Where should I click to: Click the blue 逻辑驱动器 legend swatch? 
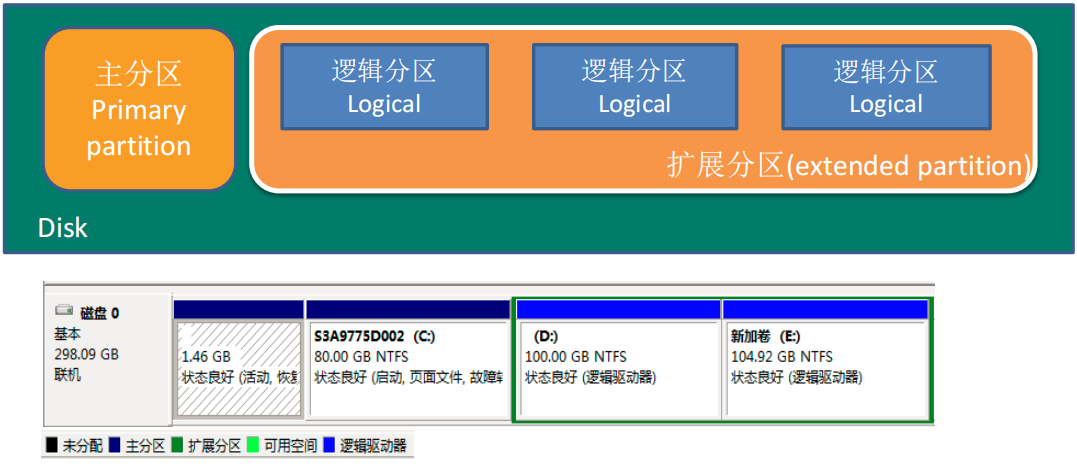coord(330,446)
